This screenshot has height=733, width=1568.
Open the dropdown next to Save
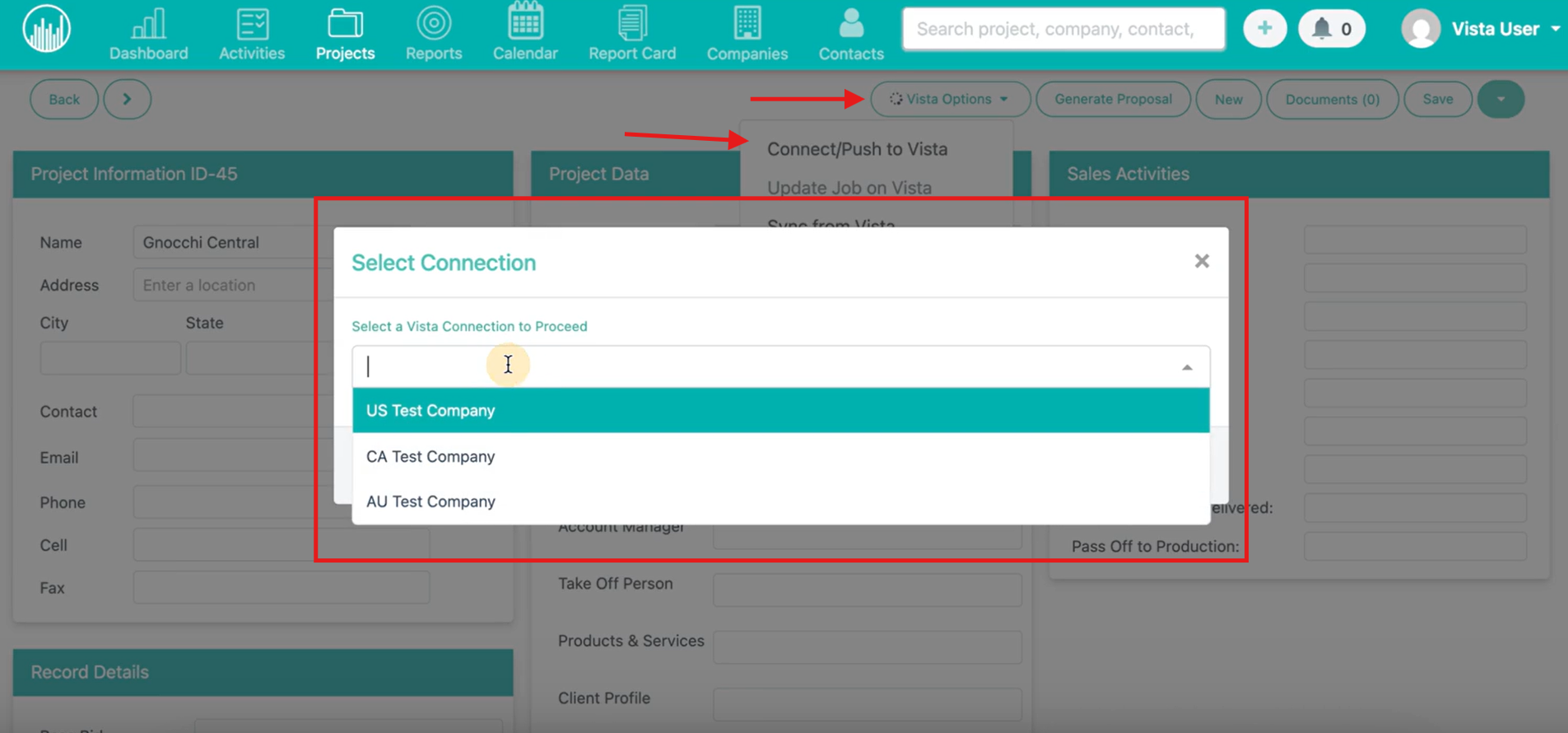click(x=1501, y=100)
